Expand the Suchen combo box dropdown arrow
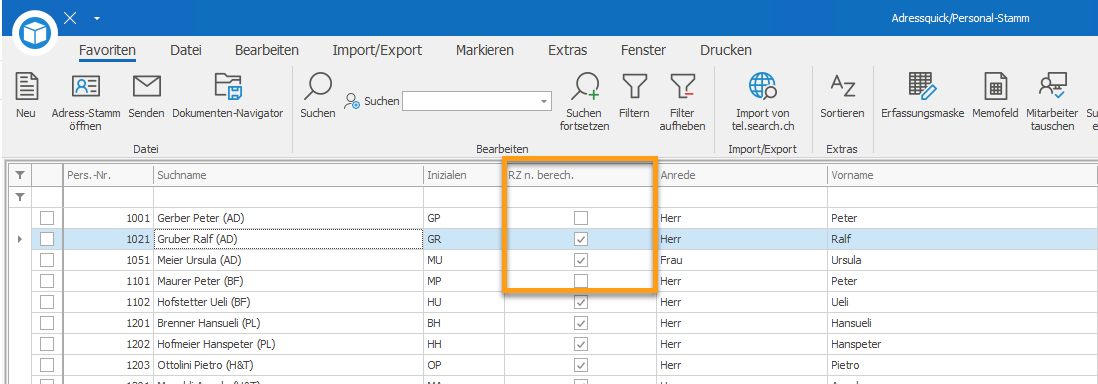1098x384 pixels. [544, 102]
